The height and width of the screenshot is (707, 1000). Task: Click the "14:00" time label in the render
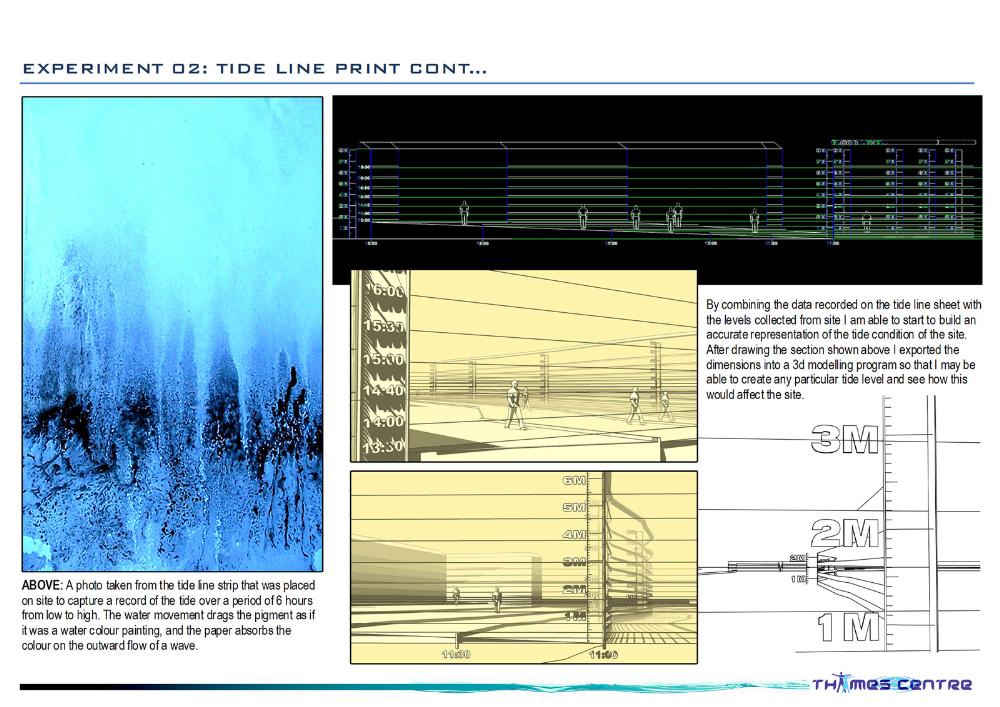click(x=384, y=421)
